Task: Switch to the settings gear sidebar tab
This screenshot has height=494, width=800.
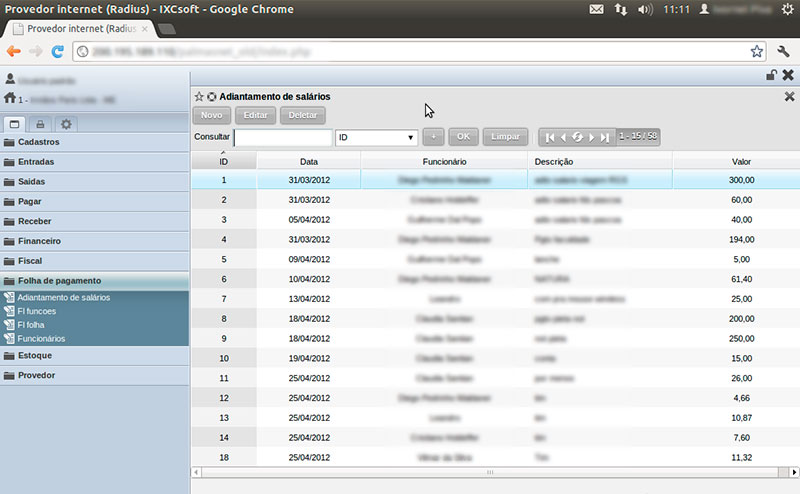Action: (66, 124)
